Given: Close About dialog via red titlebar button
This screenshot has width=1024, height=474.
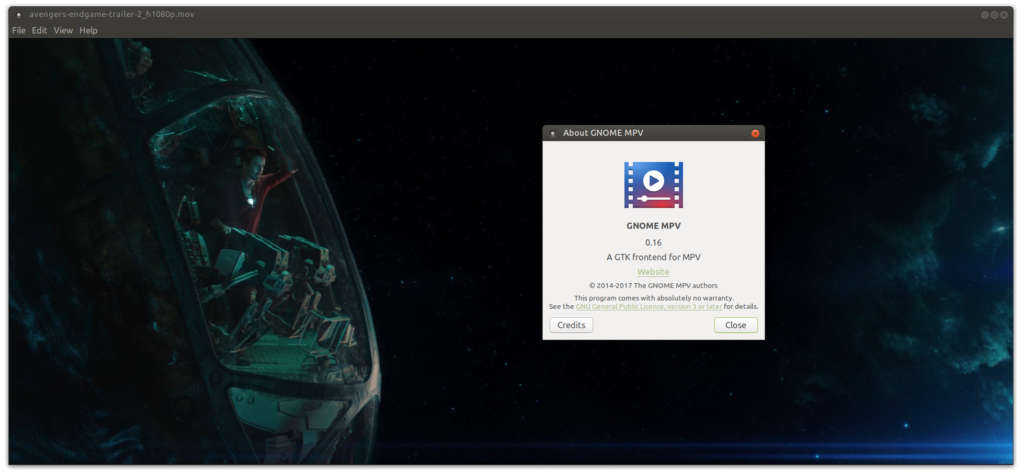Looking at the screenshot, I should (755, 133).
